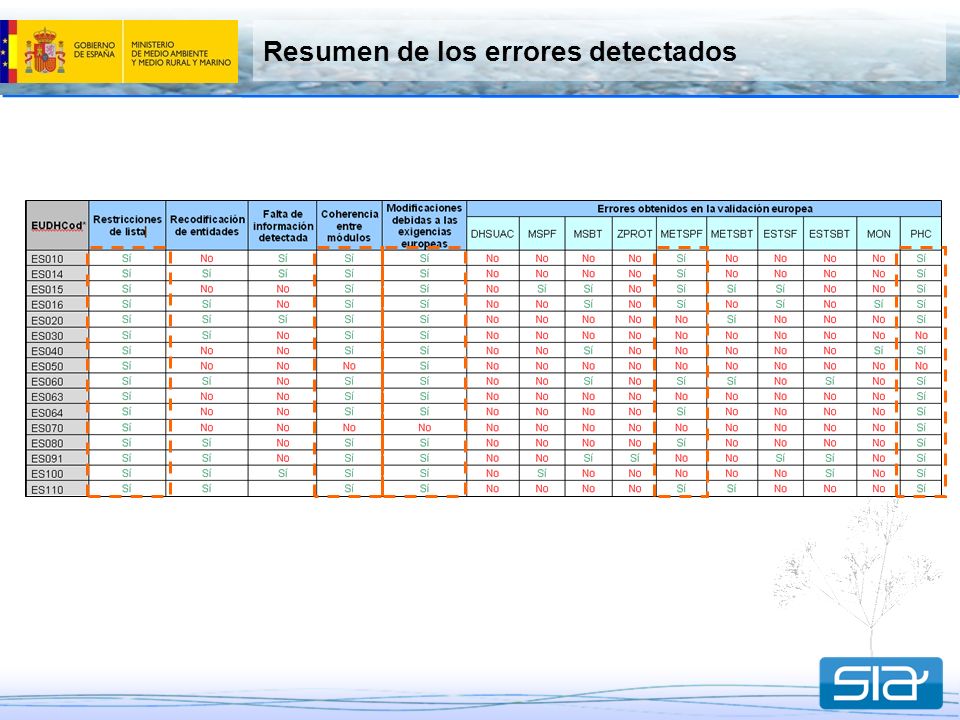Click the PHC column header

click(x=921, y=233)
